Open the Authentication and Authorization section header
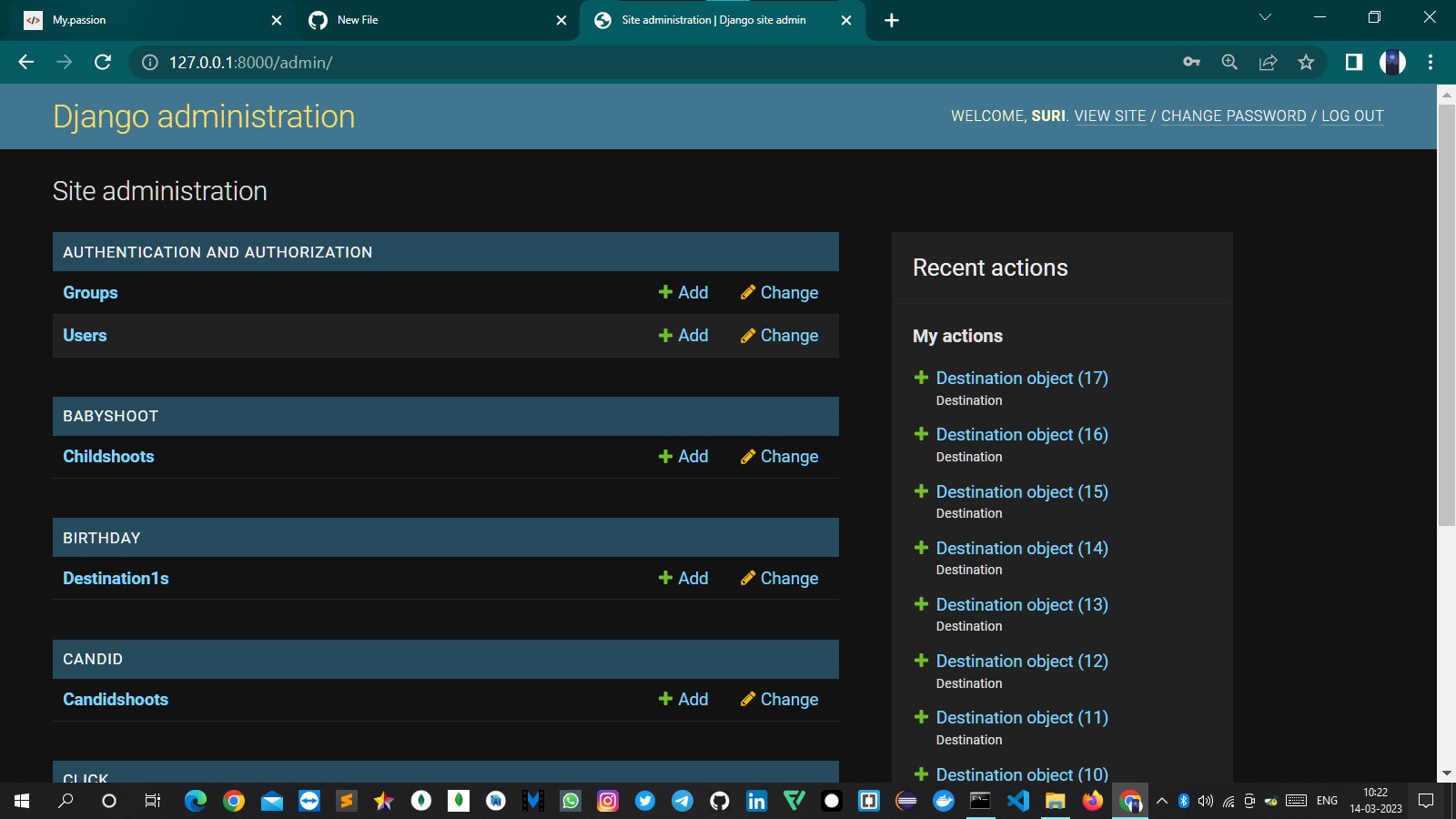Screen dimensions: 1456x819 point(217,252)
